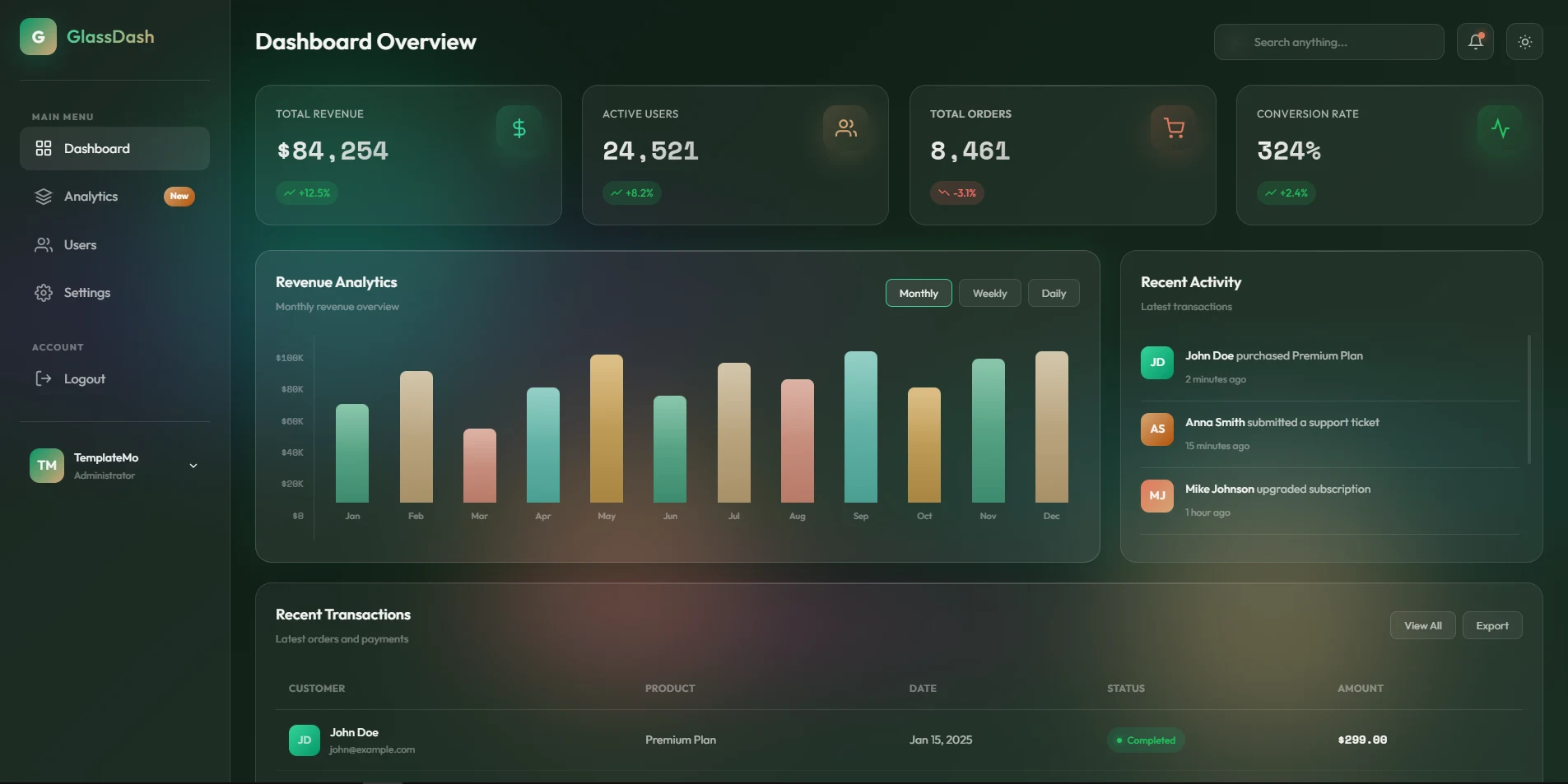Click the 8,461 total orders value

click(x=970, y=151)
